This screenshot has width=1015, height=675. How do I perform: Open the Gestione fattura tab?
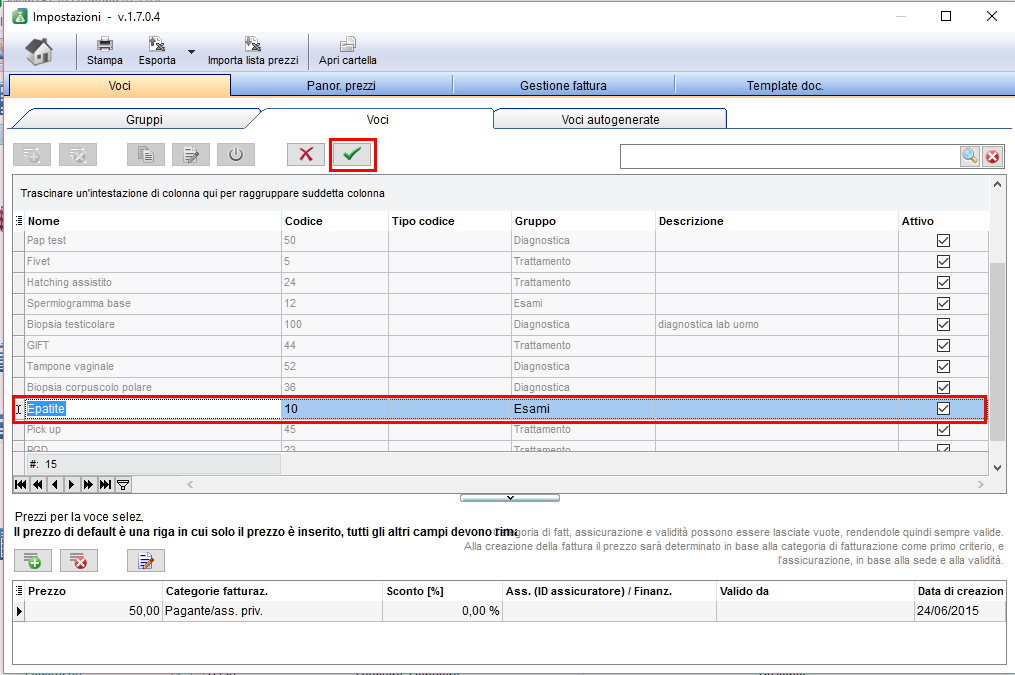click(563, 85)
